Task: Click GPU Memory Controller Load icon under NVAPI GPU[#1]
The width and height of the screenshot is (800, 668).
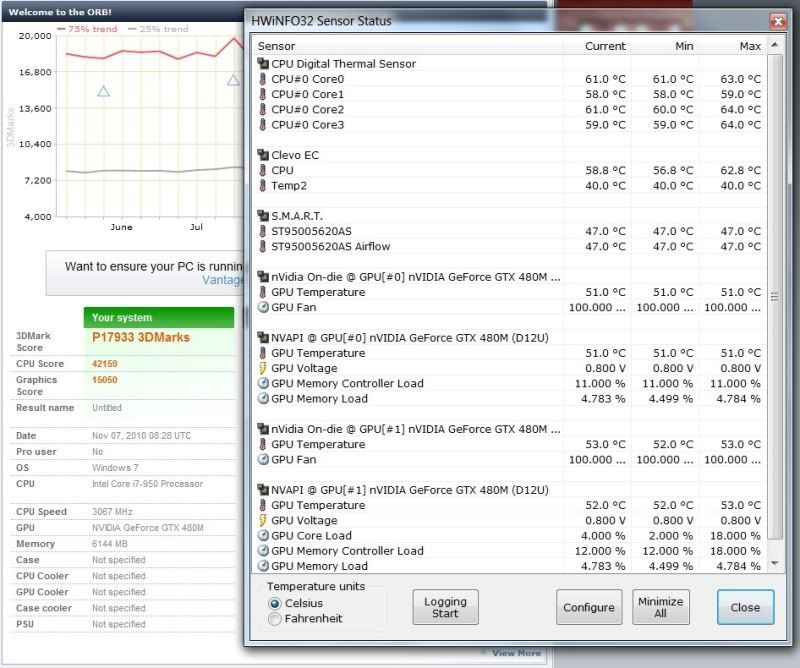Action: [x=263, y=551]
